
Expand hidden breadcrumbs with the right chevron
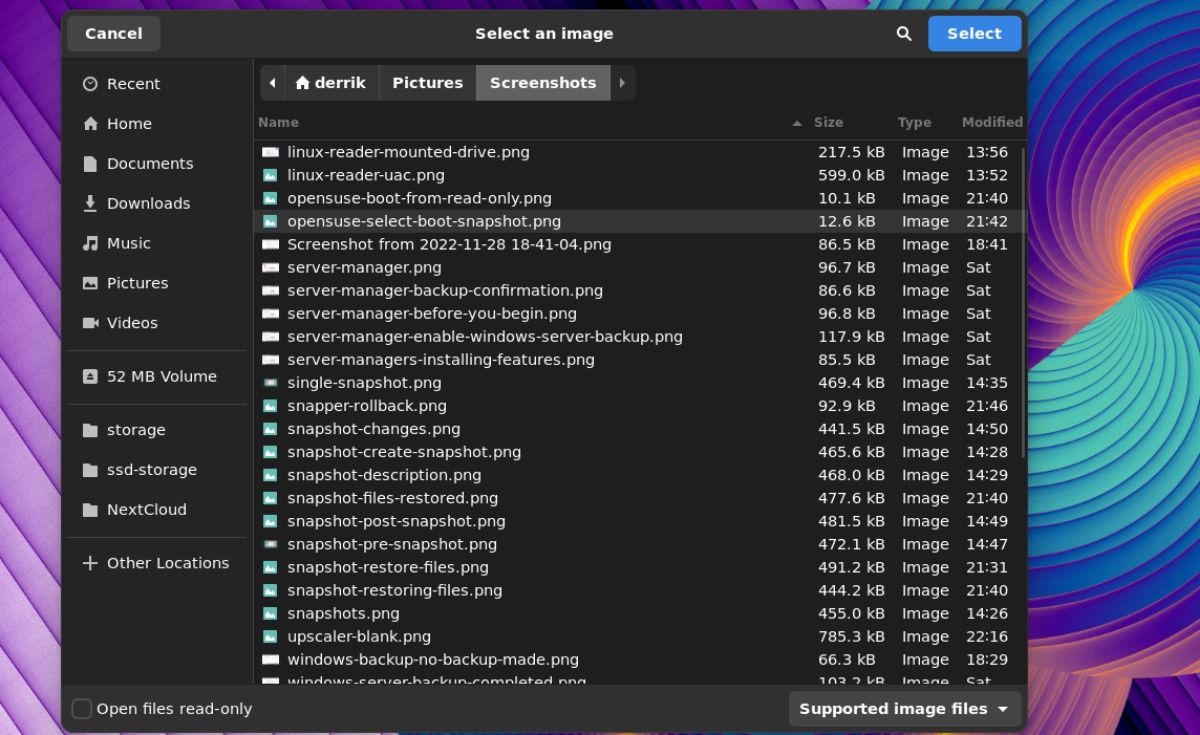[622, 83]
